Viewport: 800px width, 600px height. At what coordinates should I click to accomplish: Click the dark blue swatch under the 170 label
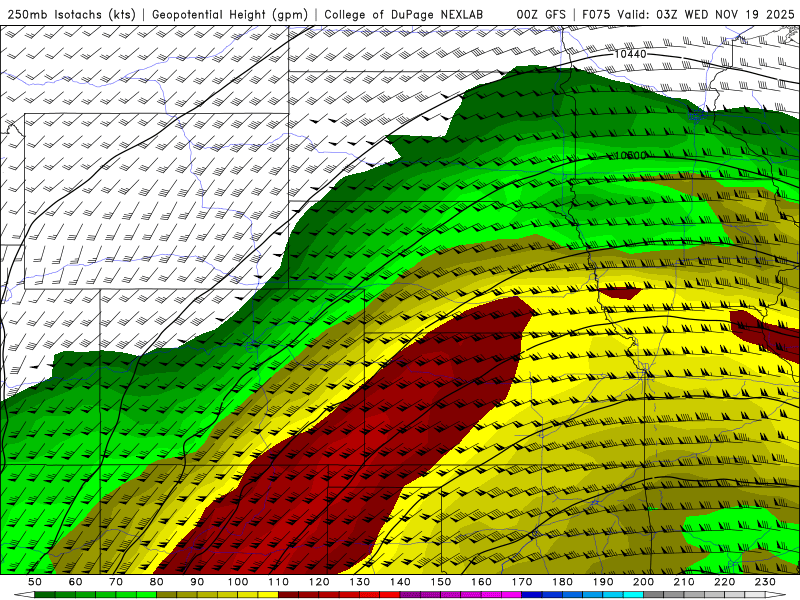tap(532, 595)
